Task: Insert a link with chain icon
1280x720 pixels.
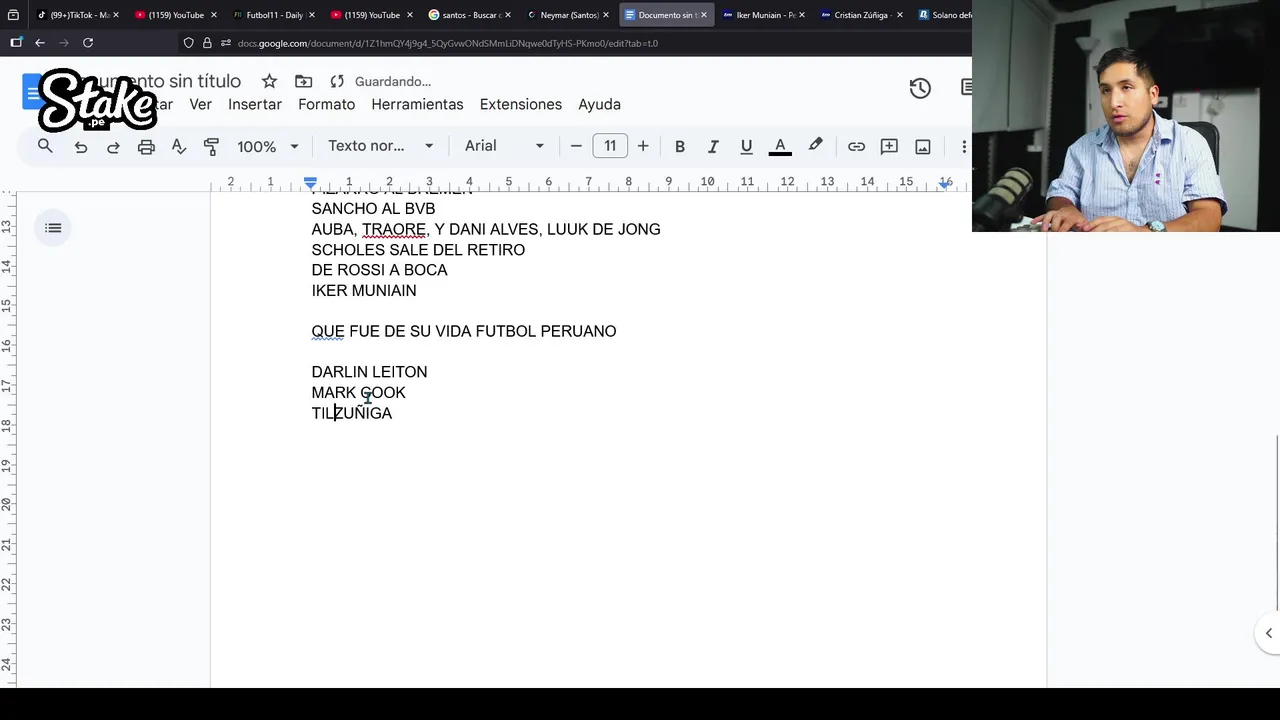Action: (856, 146)
